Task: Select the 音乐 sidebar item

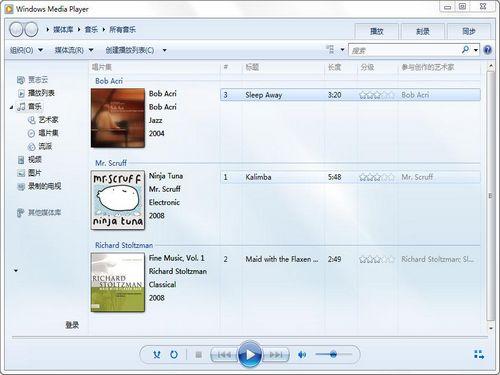Action: [x=30, y=106]
